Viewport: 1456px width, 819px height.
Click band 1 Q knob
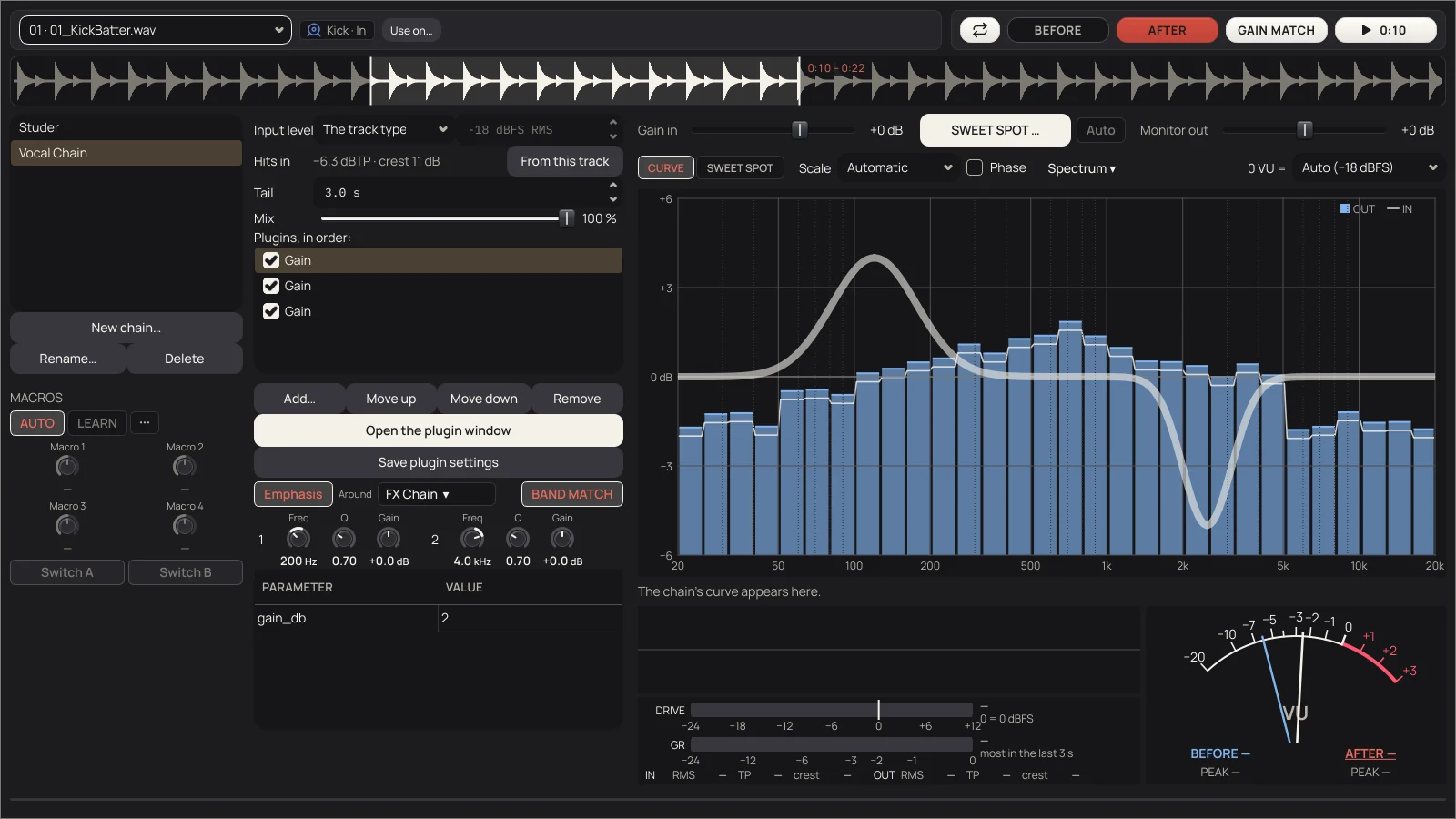344,539
